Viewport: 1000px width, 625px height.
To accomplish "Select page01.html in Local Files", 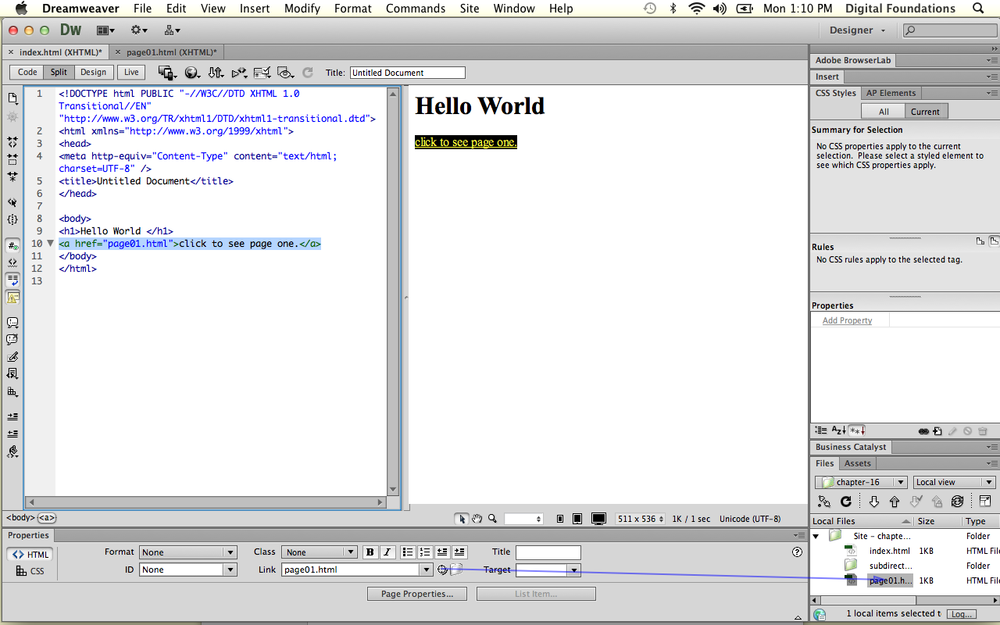I will pyautogui.click(x=890, y=580).
